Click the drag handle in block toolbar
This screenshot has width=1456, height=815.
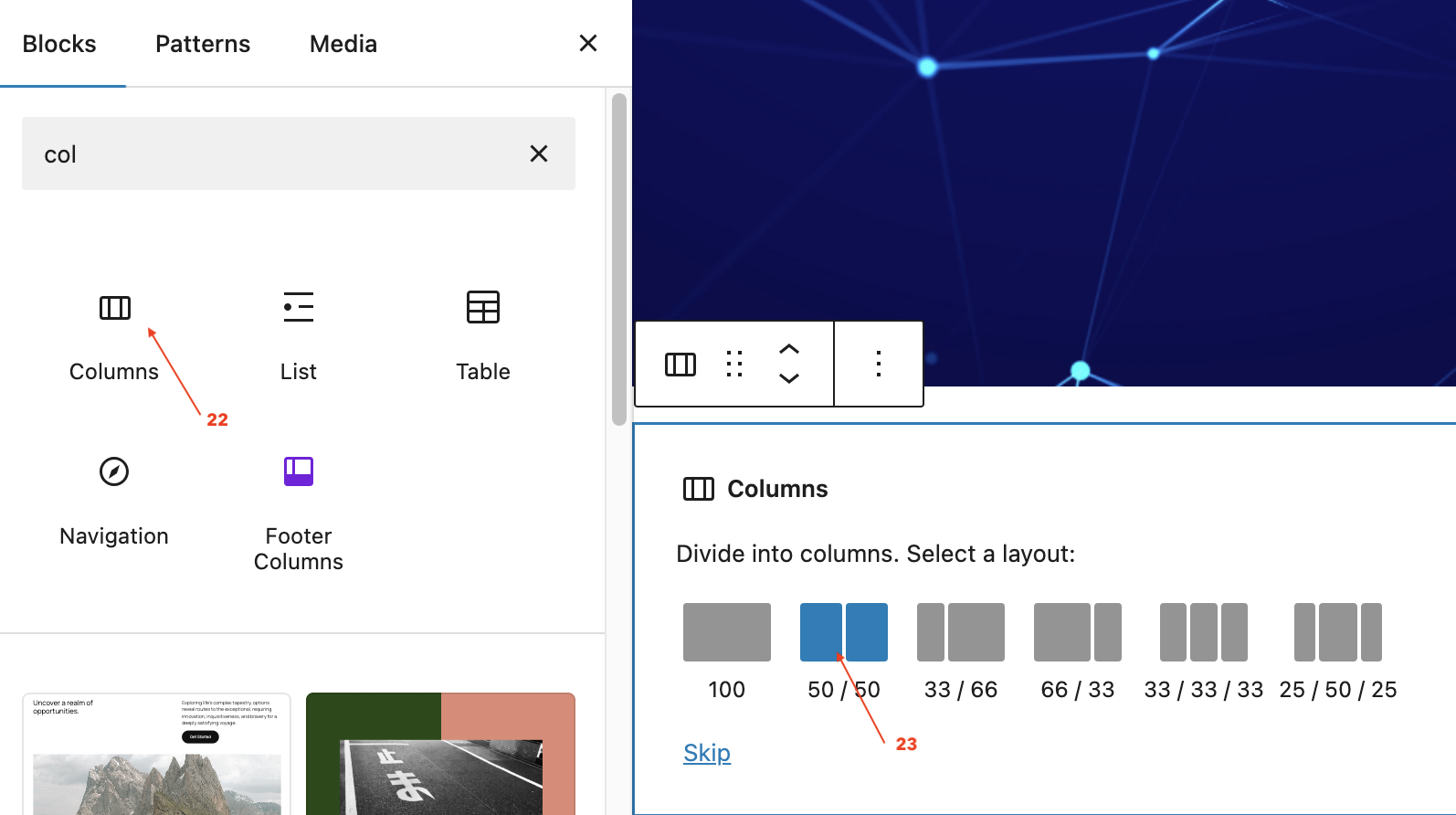tap(734, 364)
